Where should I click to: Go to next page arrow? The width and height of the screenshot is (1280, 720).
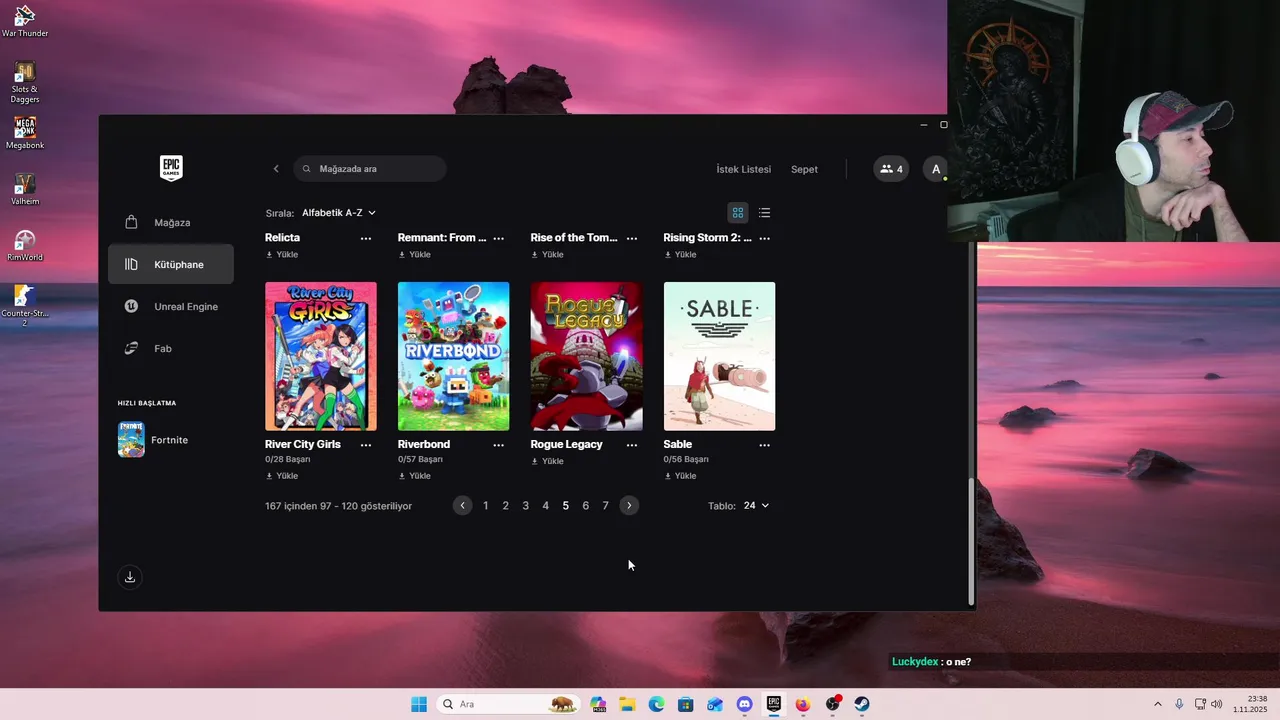pos(629,506)
